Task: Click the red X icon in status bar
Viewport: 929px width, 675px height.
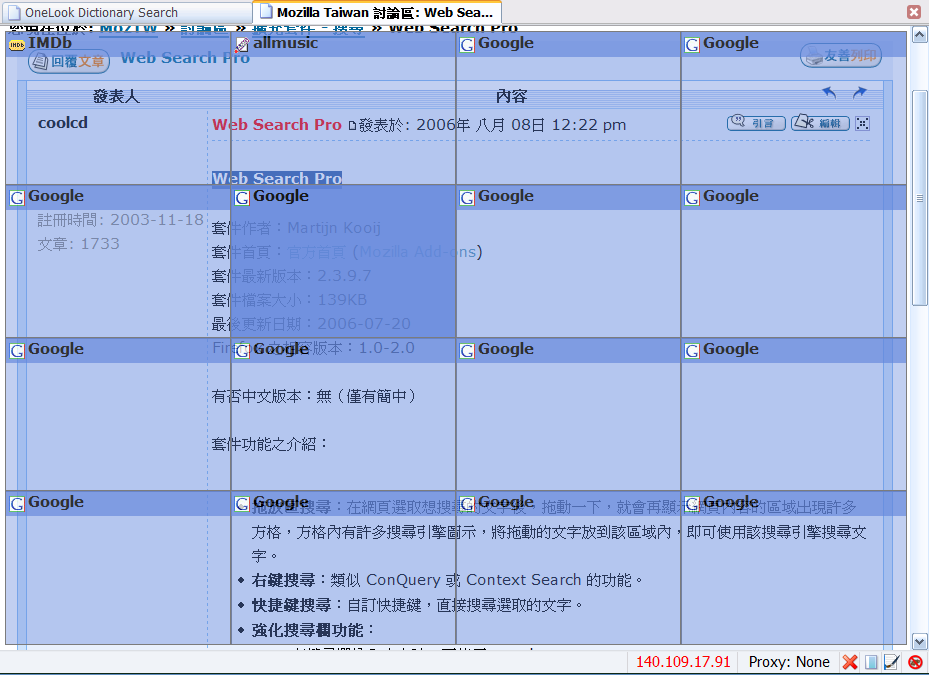Action: point(850,662)
